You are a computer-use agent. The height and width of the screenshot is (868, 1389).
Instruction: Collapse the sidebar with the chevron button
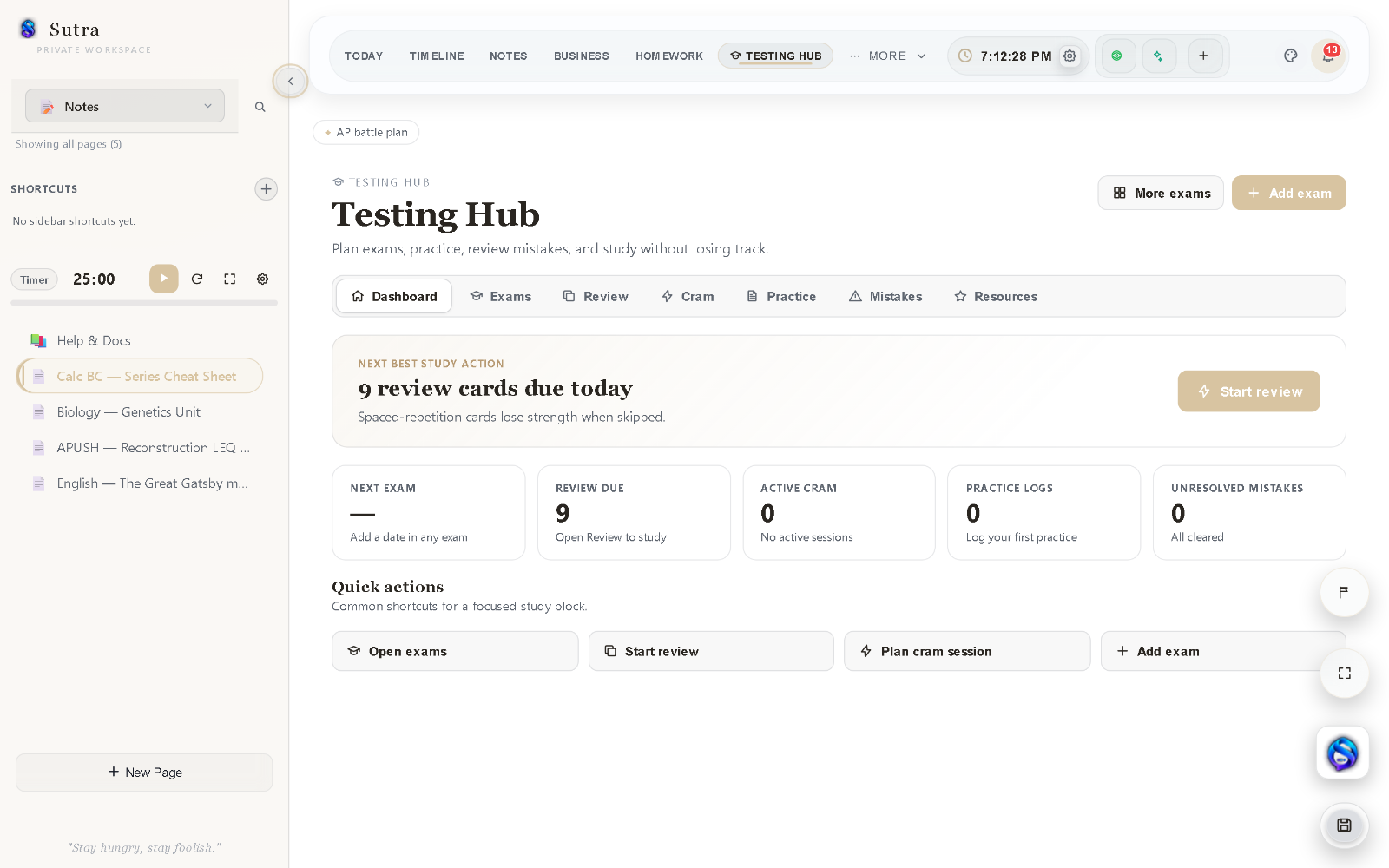[x=290, y=82]
